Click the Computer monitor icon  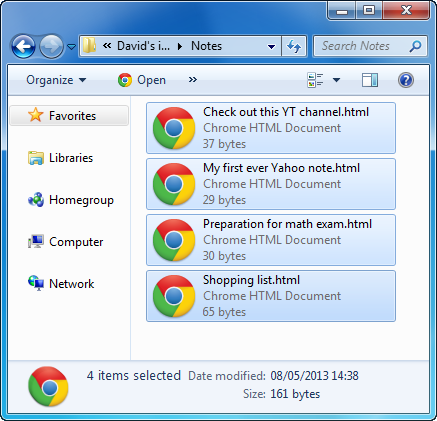[36, 242]
